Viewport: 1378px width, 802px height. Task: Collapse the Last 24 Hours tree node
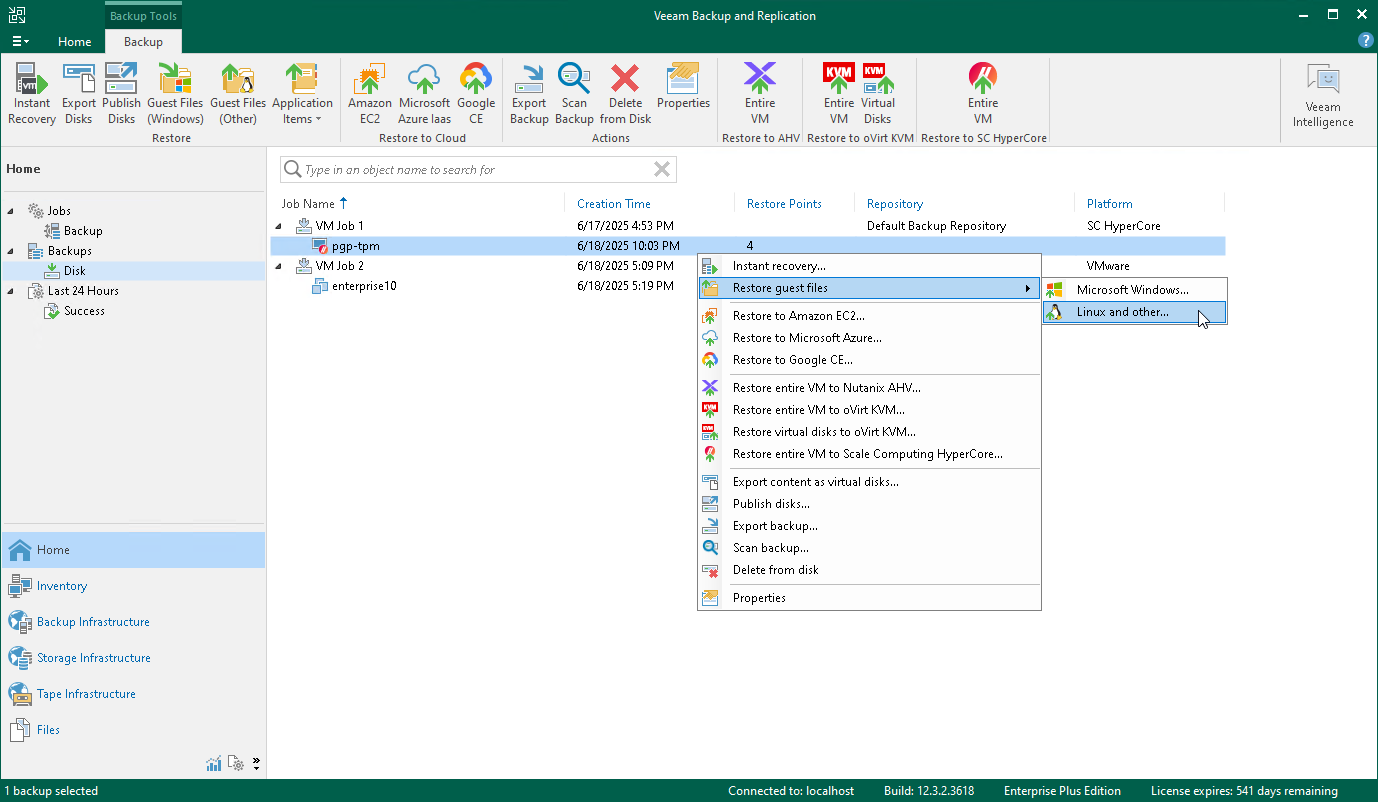coord(12,291)
